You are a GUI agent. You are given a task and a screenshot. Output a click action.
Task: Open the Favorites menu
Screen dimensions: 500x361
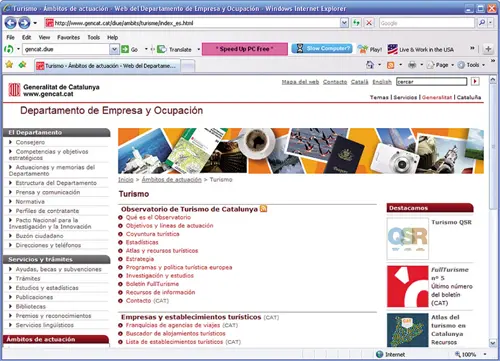point(68,37)
